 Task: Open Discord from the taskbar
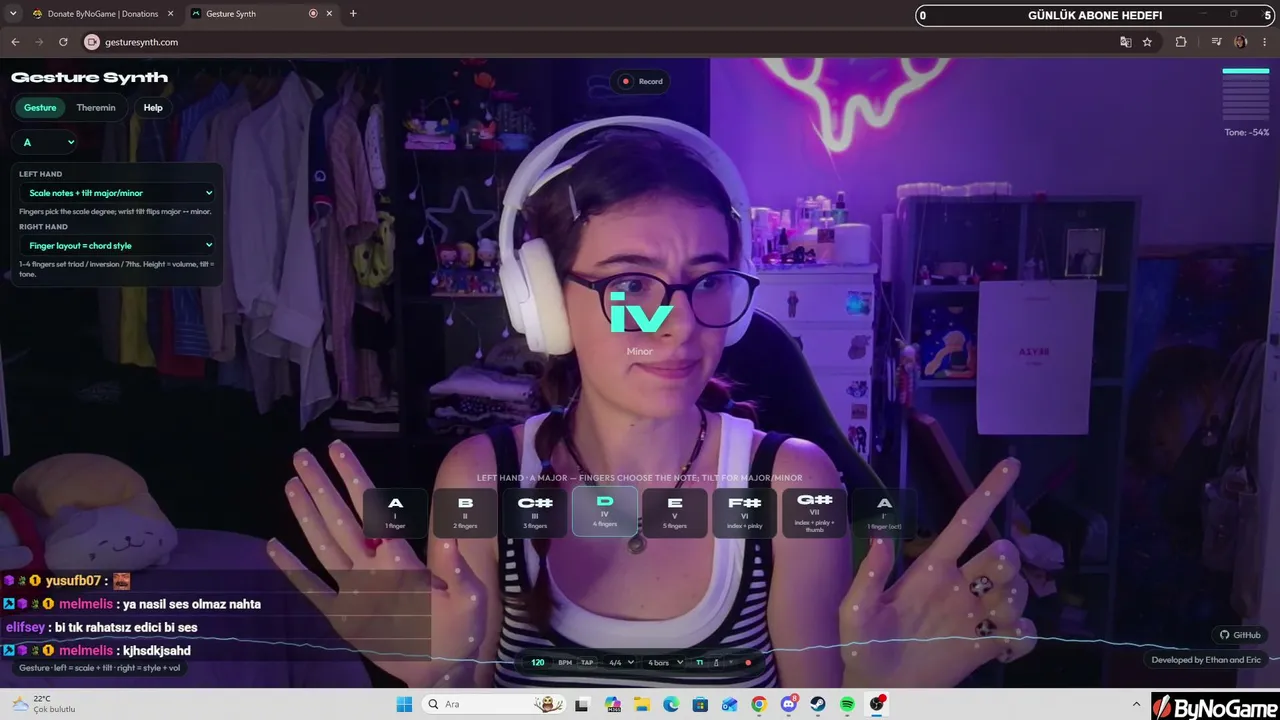coord(789,704)
